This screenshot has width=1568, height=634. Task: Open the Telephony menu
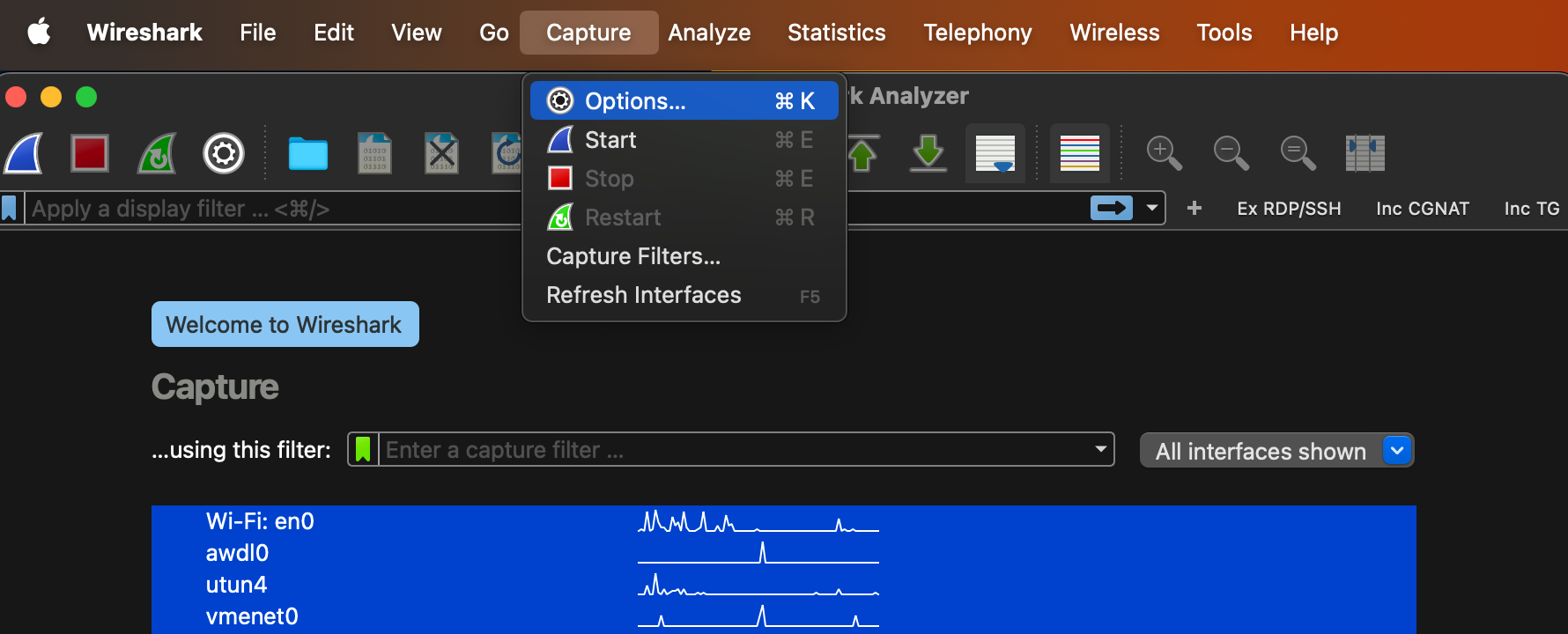978,33
